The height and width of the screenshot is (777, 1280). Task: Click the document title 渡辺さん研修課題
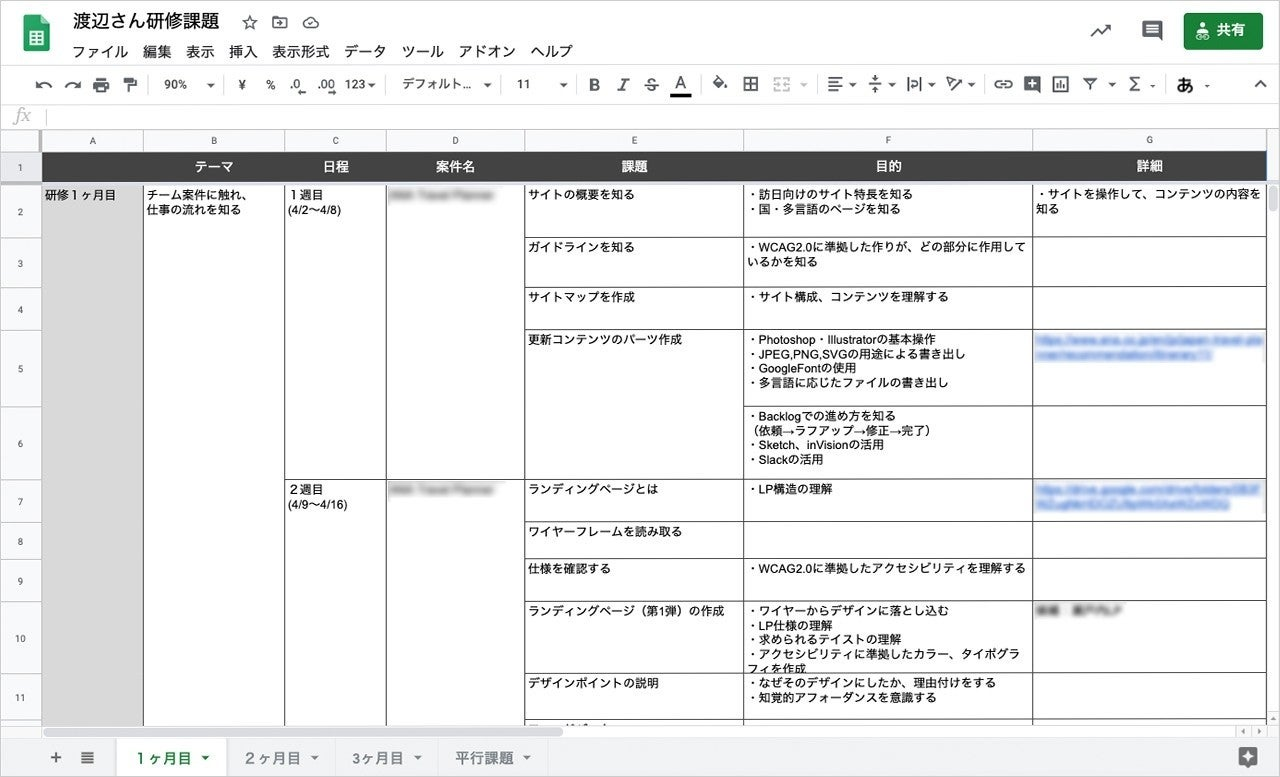click(146, 21)
